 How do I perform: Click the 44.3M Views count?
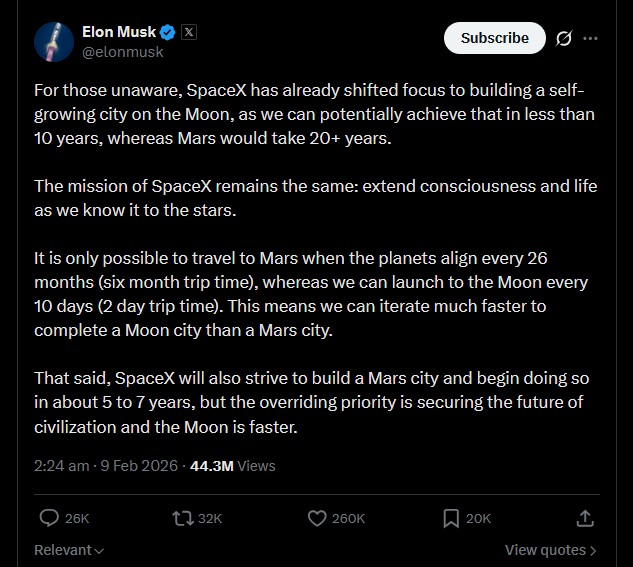(x=232, y=466)
